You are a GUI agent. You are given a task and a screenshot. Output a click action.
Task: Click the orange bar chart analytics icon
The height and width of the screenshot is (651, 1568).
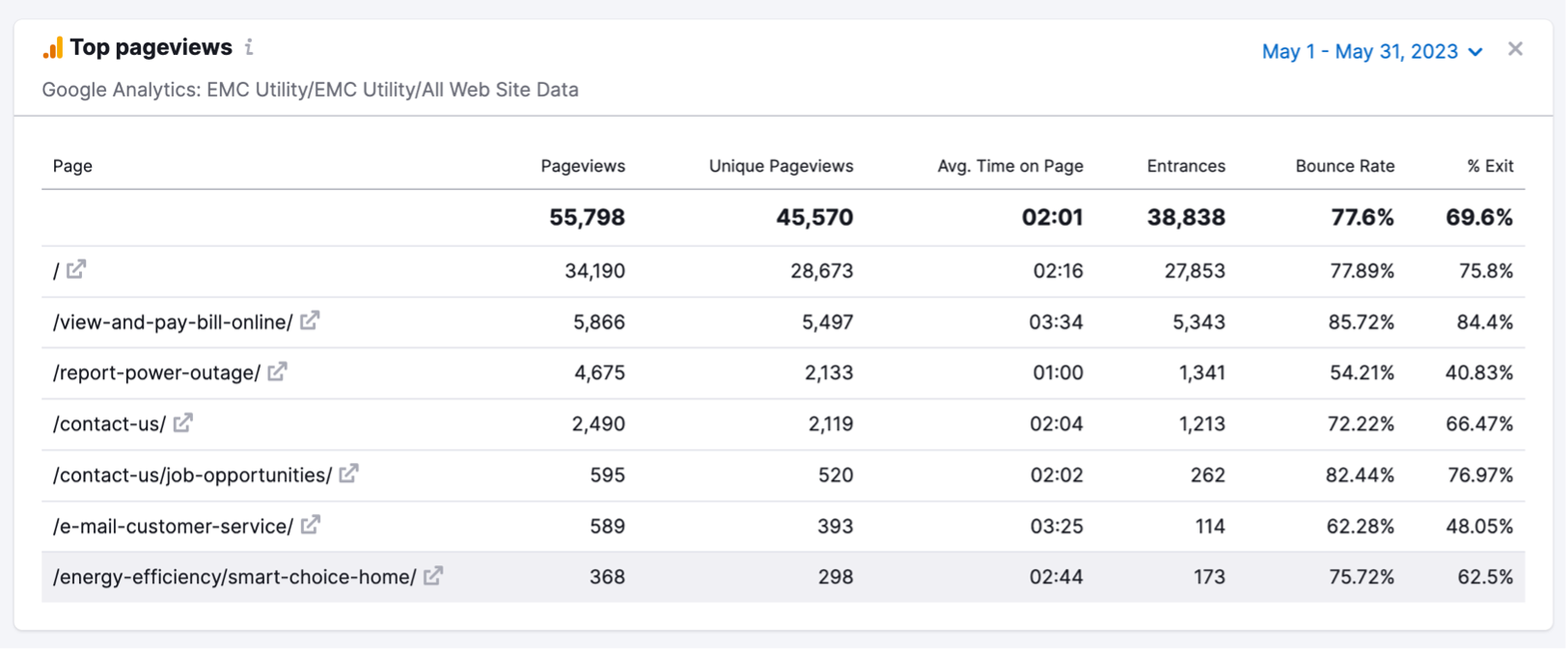click(x=53, y=47)
